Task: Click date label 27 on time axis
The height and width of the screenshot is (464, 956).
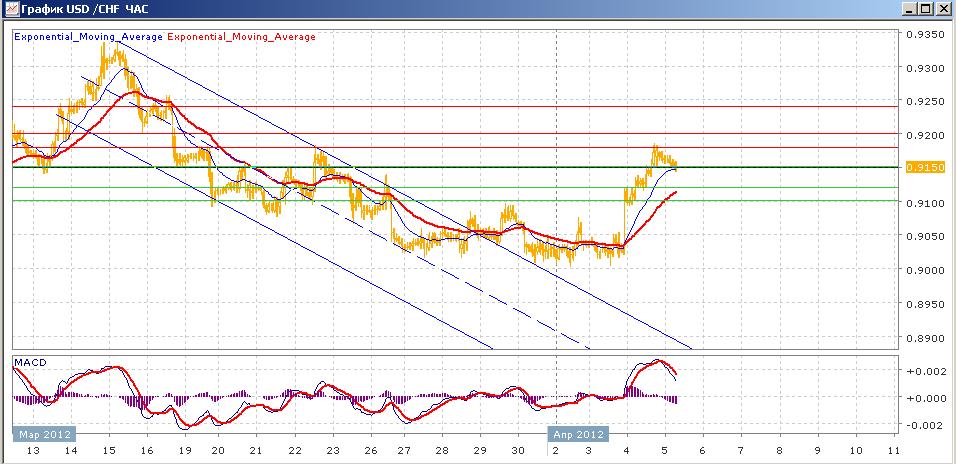Action: point(404,451)
